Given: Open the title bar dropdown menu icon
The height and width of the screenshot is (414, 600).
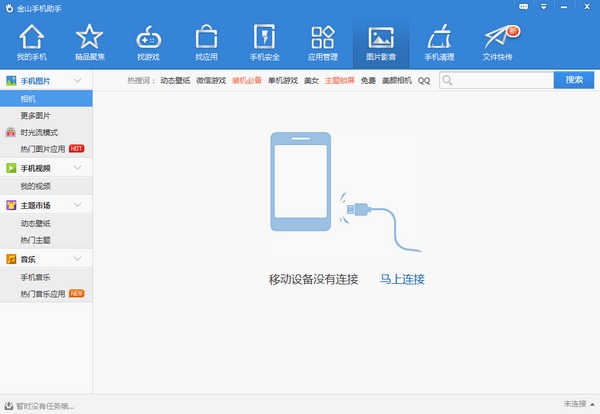Looking at the screenshot, I should [543, 7].
